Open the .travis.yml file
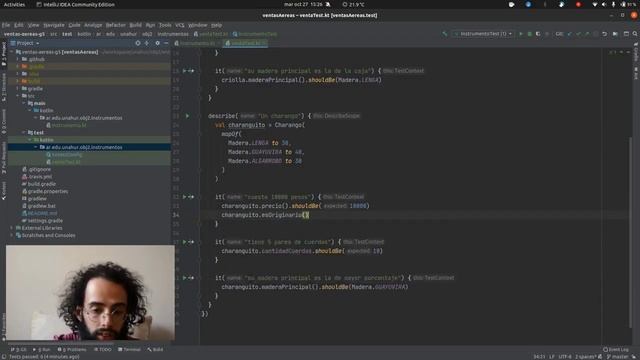640x360 pixels. [x=37, y=177]
